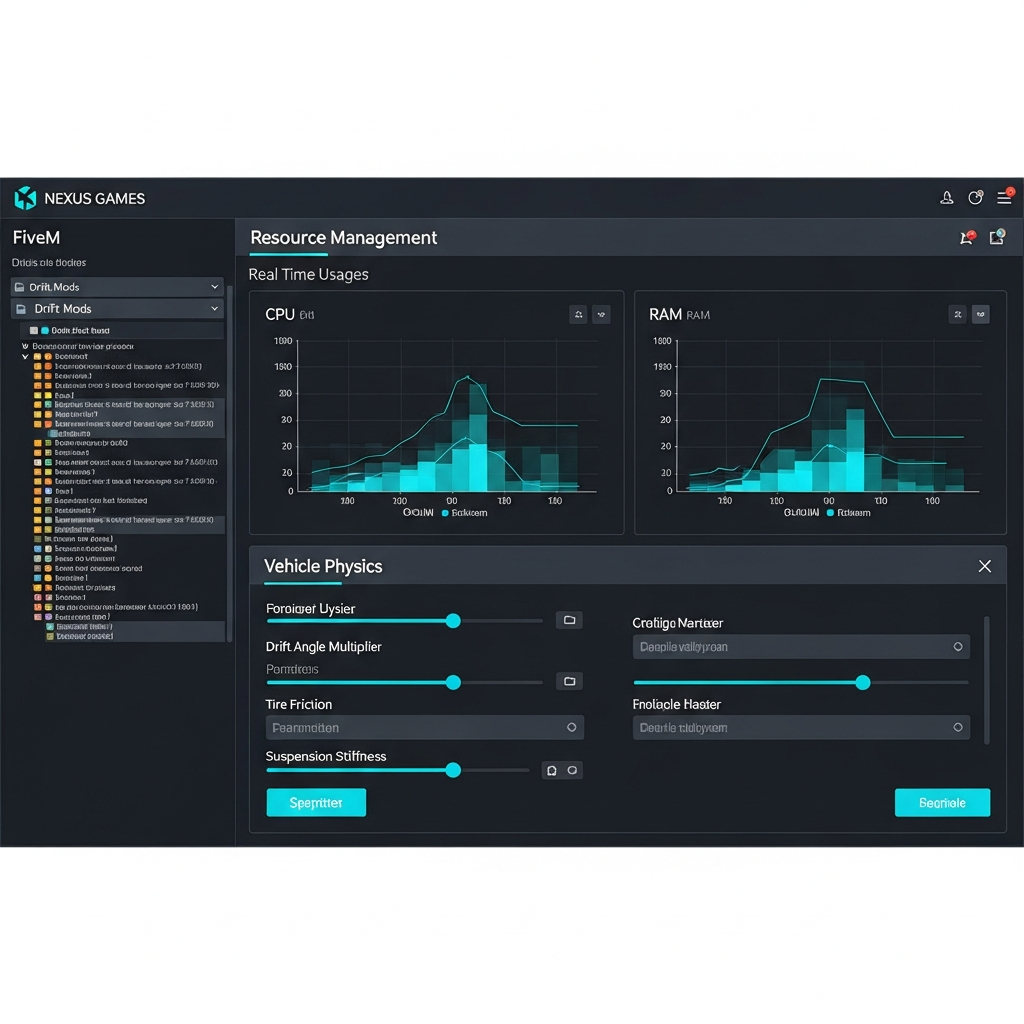Click the first tool icon on the CPU chart
This screenshot has width=1024, height=1024.
(578, 315)
